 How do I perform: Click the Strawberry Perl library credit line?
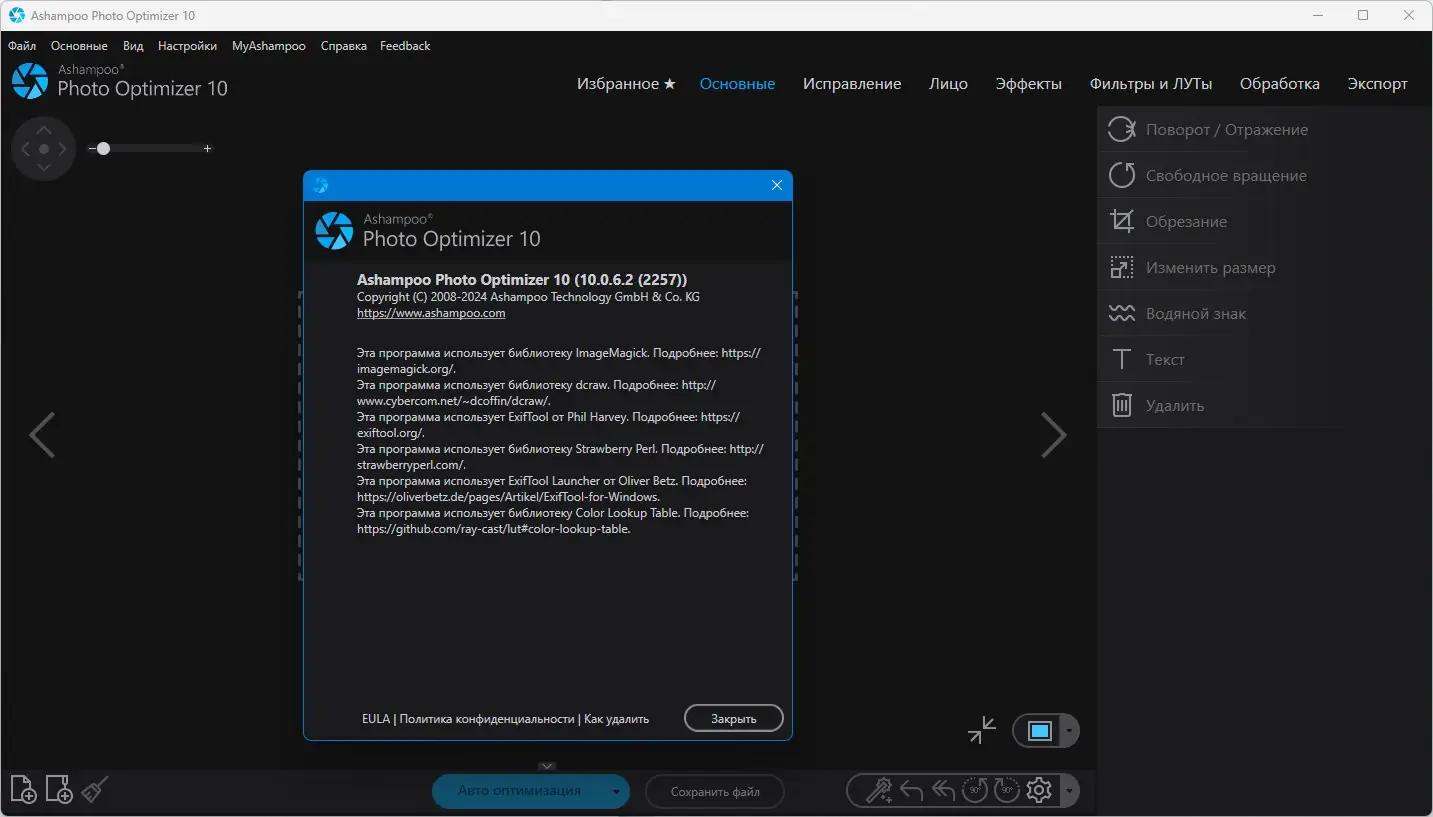pos(560,457)
